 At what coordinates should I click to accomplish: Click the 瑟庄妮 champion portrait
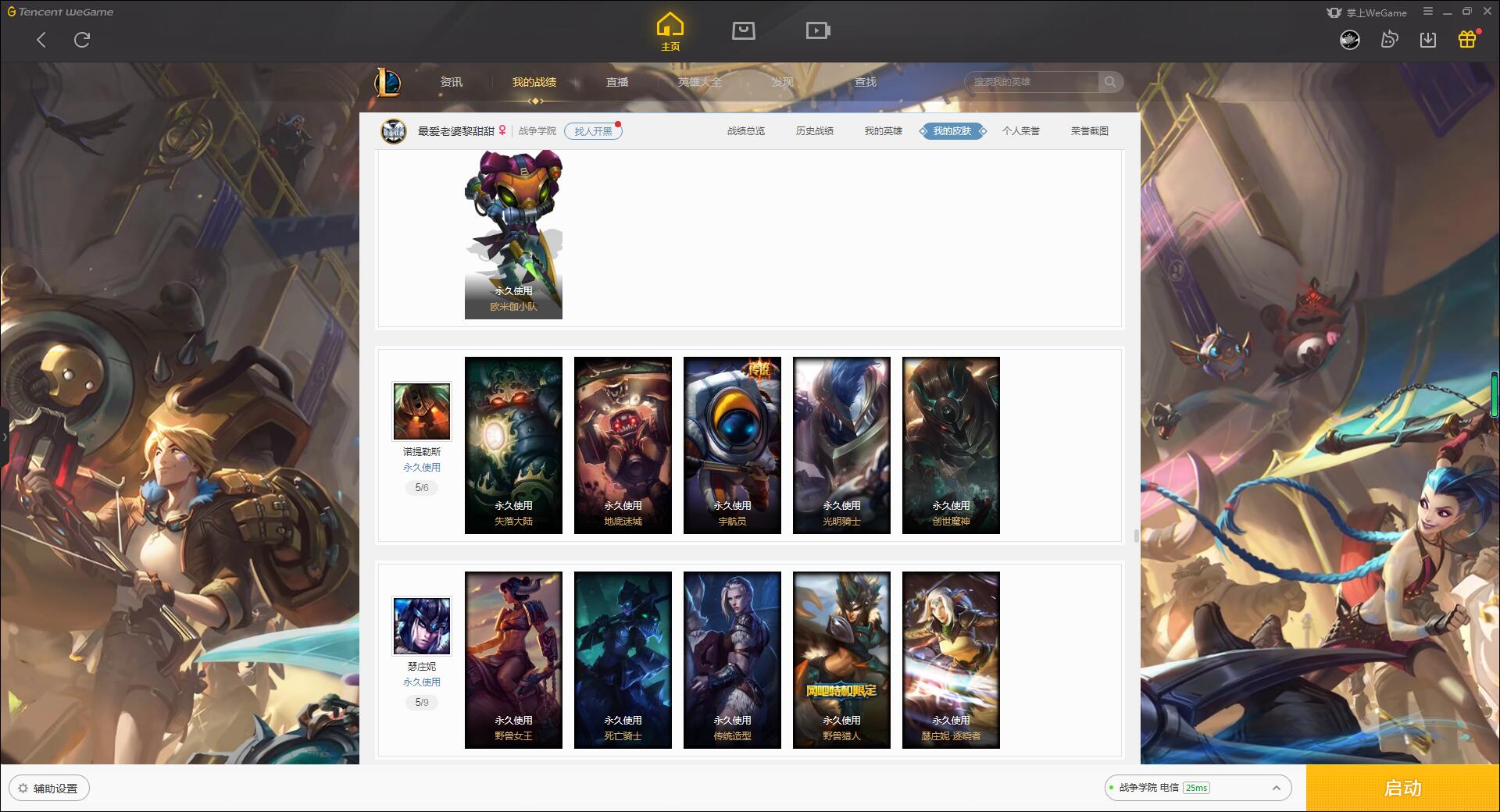click(x=422, y=626)
